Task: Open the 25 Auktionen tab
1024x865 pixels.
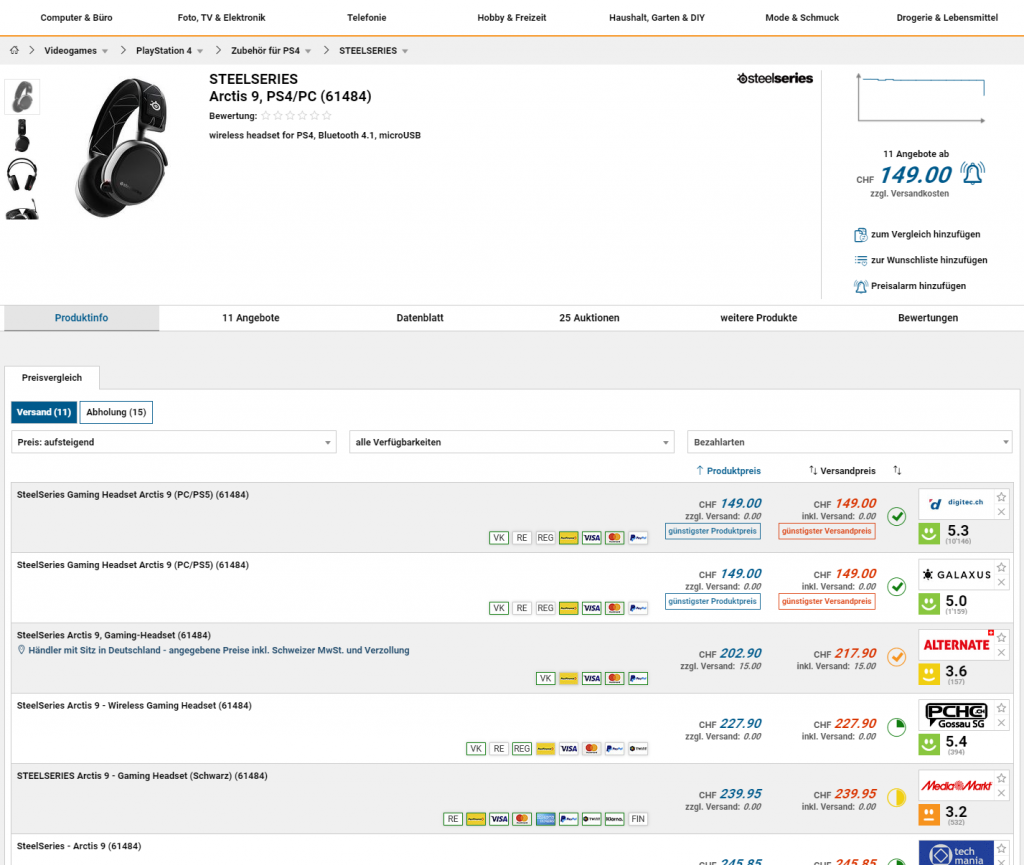Action: [589, 318]
